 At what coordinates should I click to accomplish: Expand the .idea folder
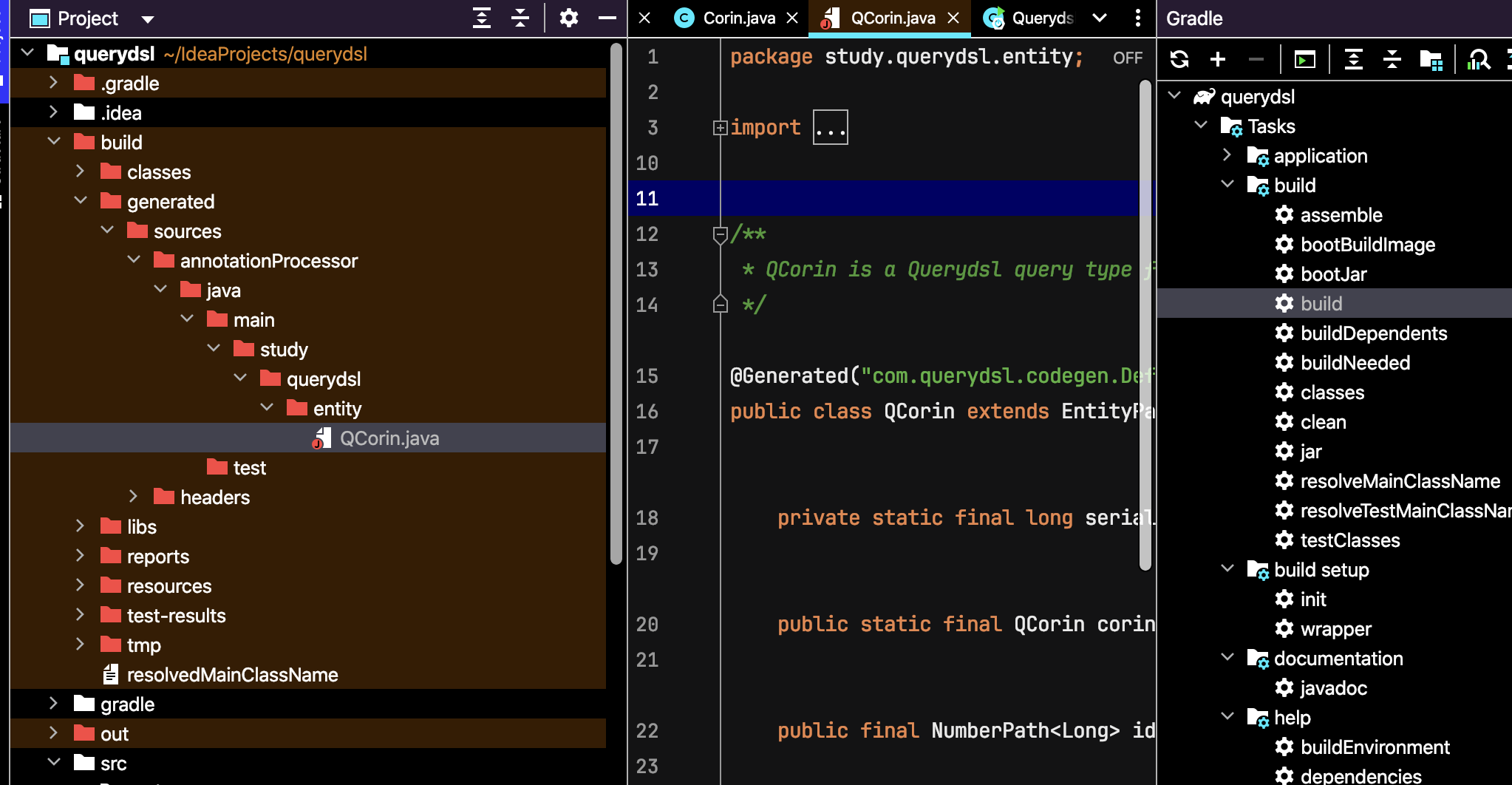pos(53,112)
